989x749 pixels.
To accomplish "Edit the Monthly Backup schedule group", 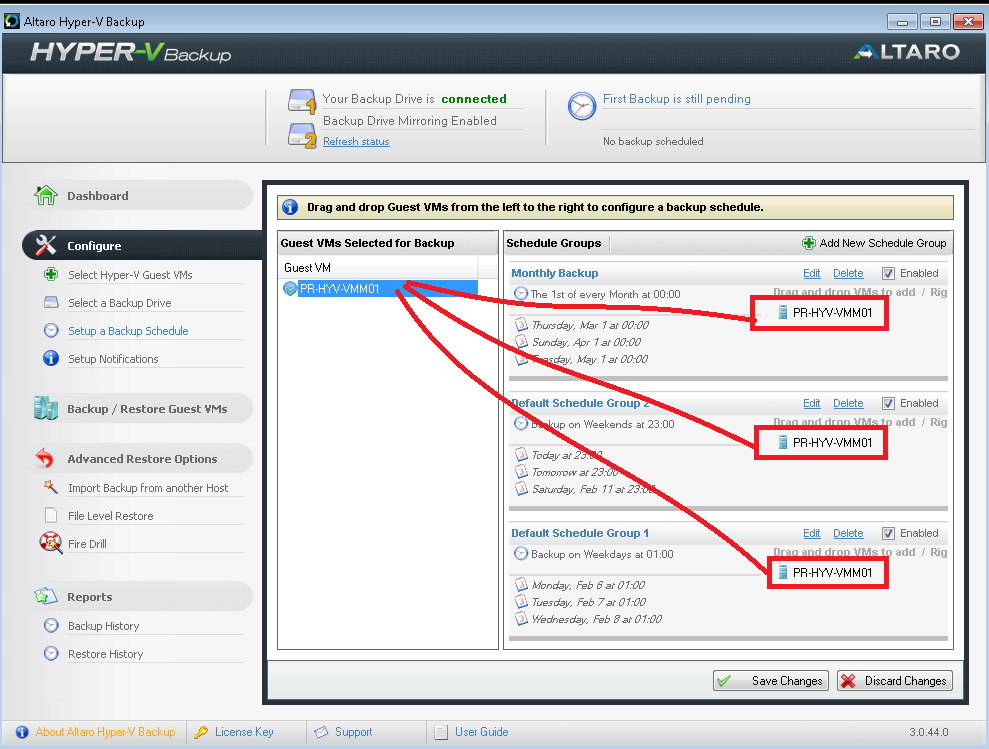I will coord(812,273).
